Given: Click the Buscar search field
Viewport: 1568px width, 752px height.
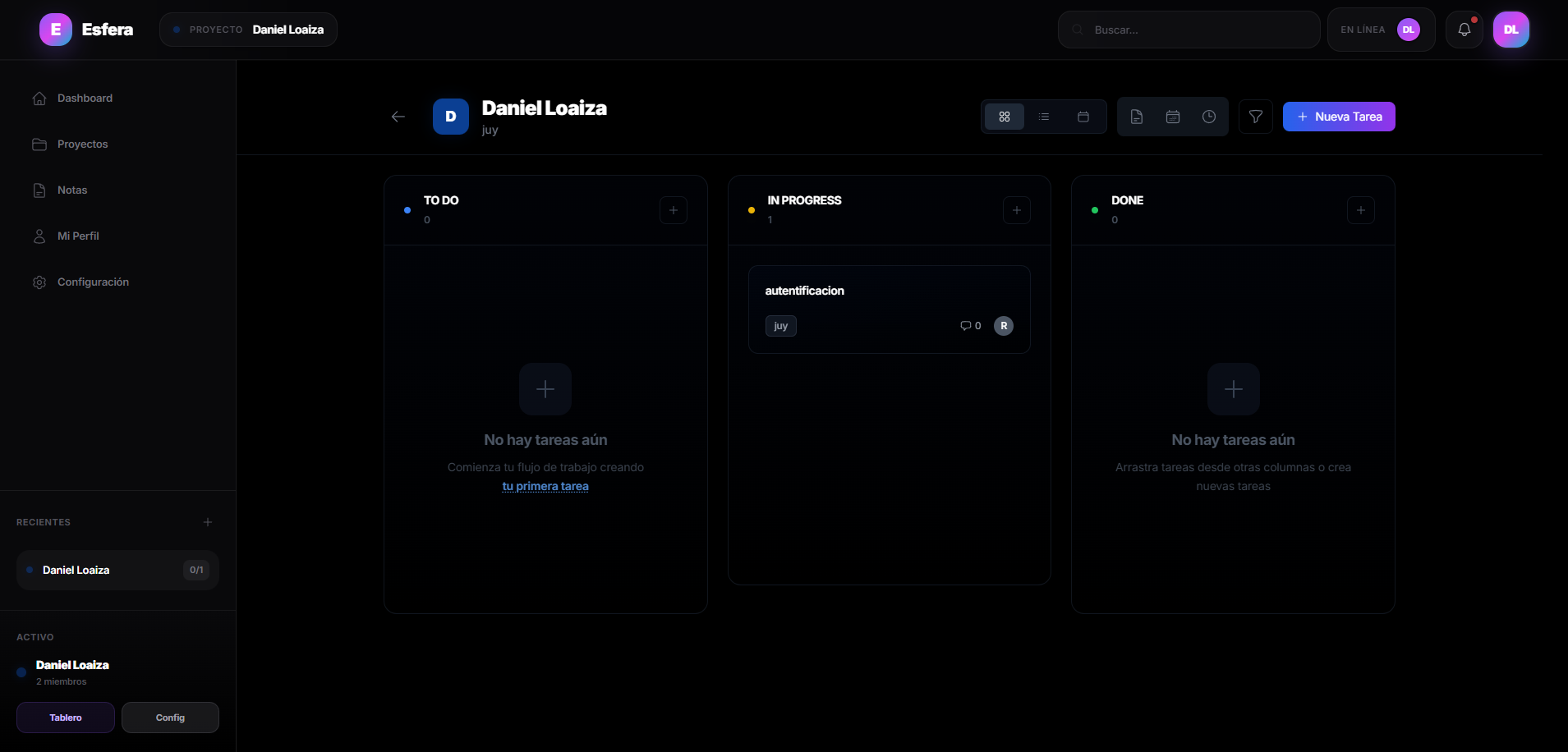Looking at the screenshot, I should coord(1188,29).
